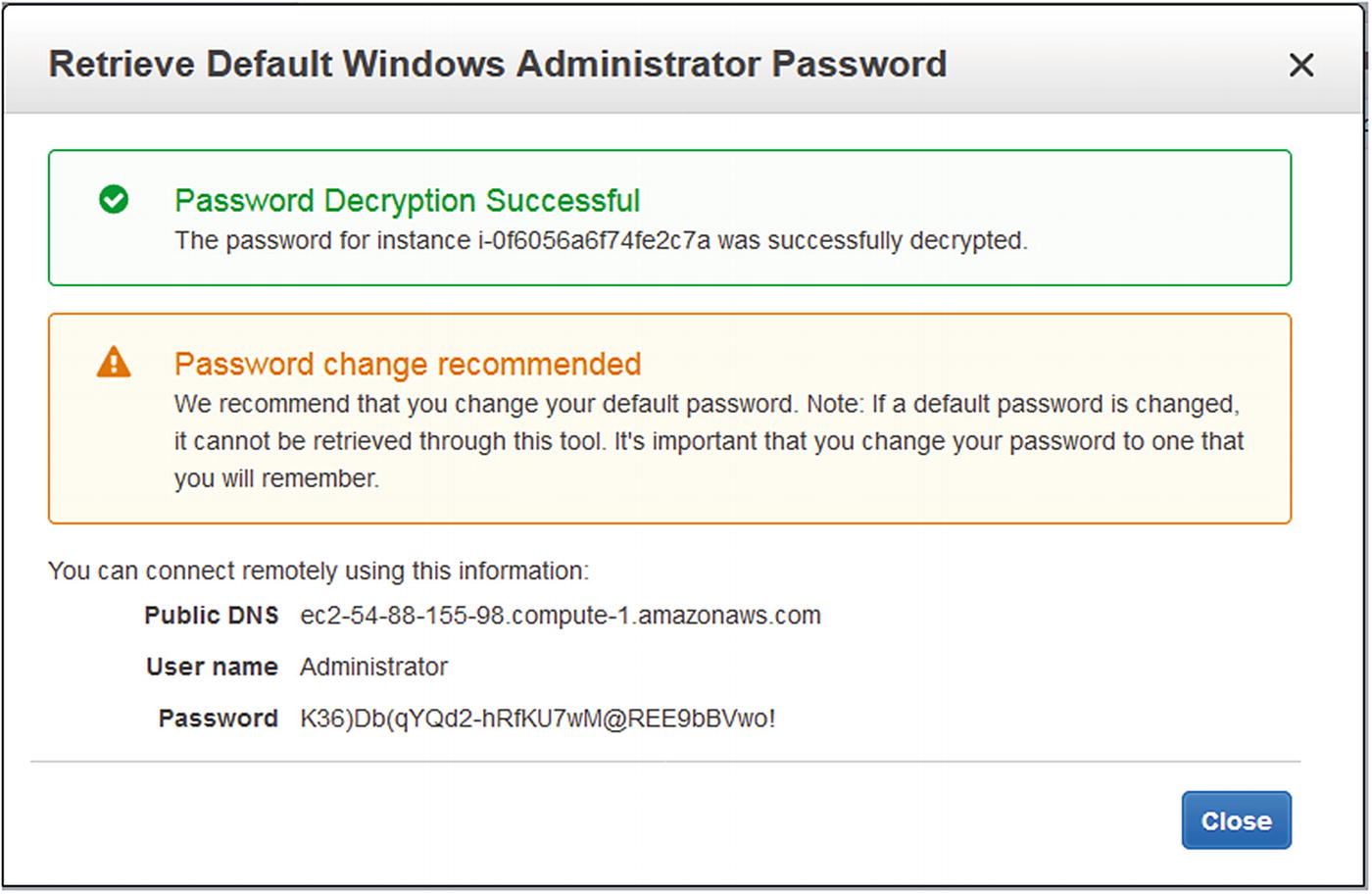Click the instance ID i-0f6056a6f74fe2c7a text
The image size is (1372, 894).
point(594,241)
